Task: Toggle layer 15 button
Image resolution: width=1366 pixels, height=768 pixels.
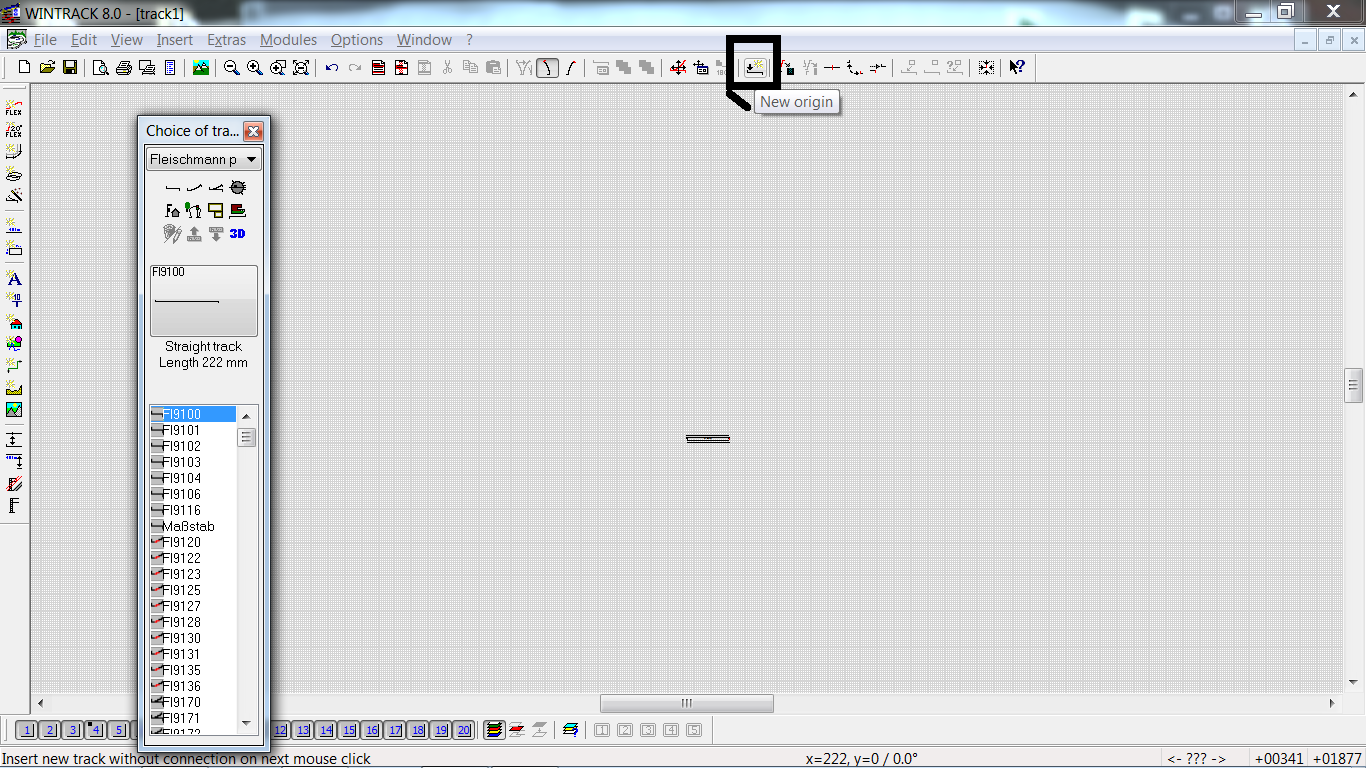Action: tap(348, 730)
